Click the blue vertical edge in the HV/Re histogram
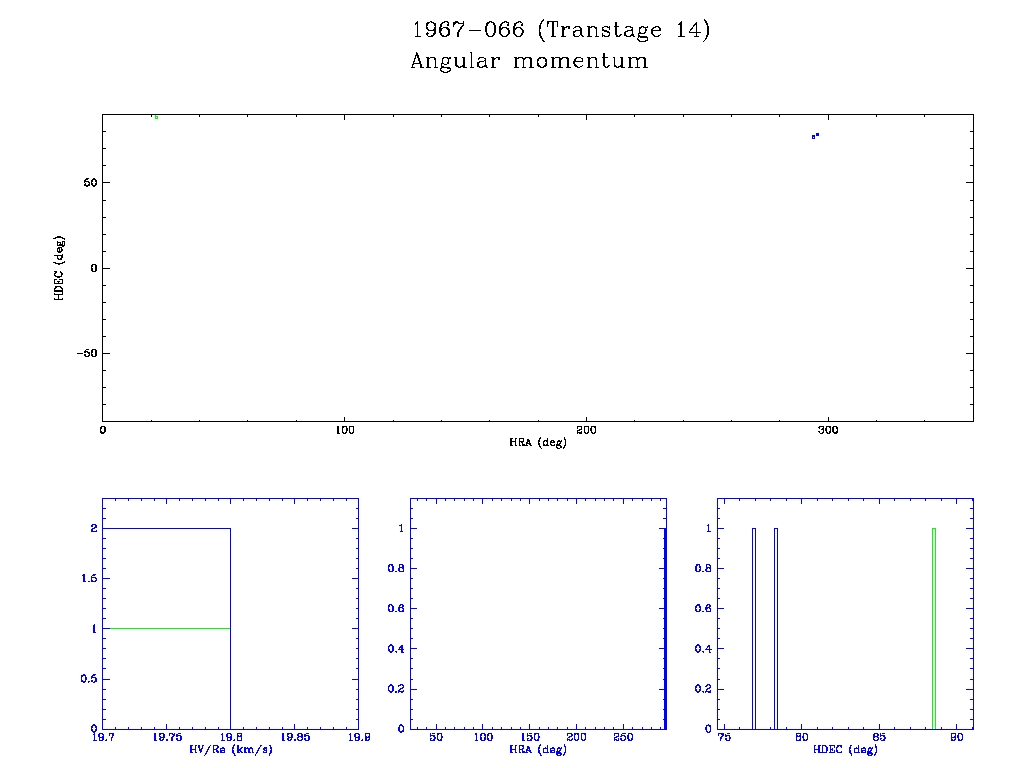Image resolution: width=1024 pixels, height=768 pixels. 231,630
